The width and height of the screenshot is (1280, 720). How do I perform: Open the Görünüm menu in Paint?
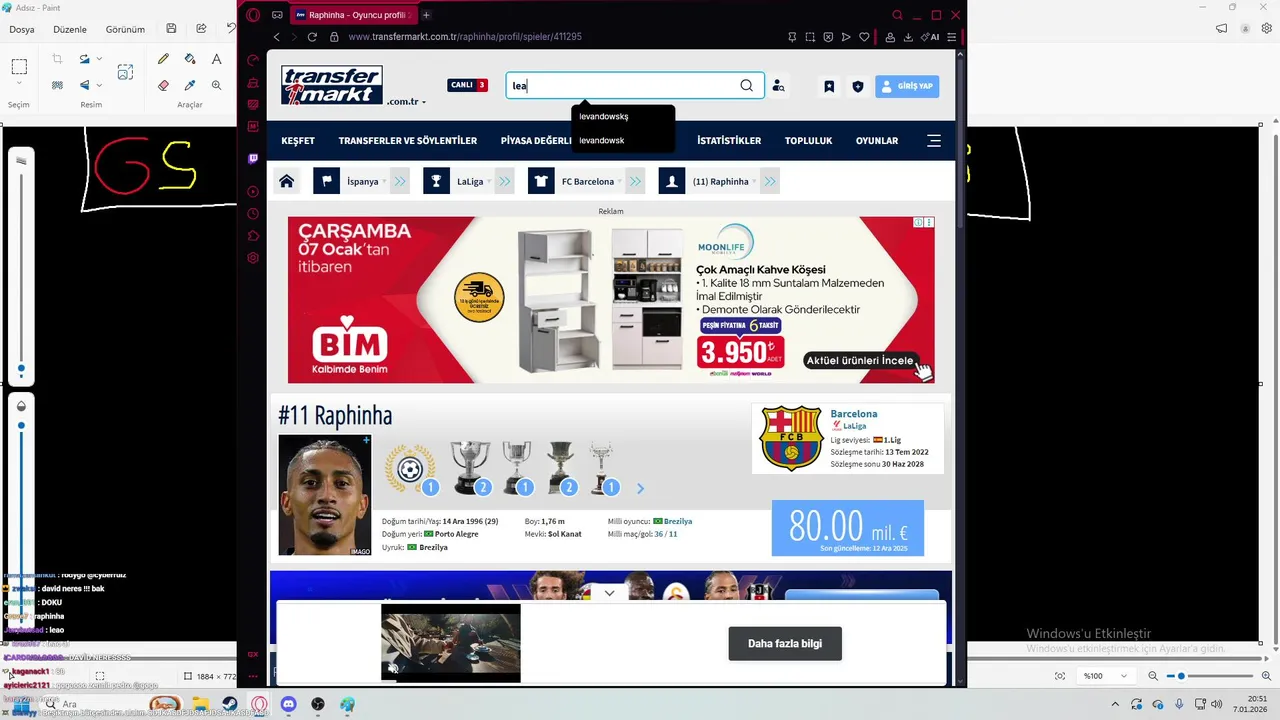125,29
